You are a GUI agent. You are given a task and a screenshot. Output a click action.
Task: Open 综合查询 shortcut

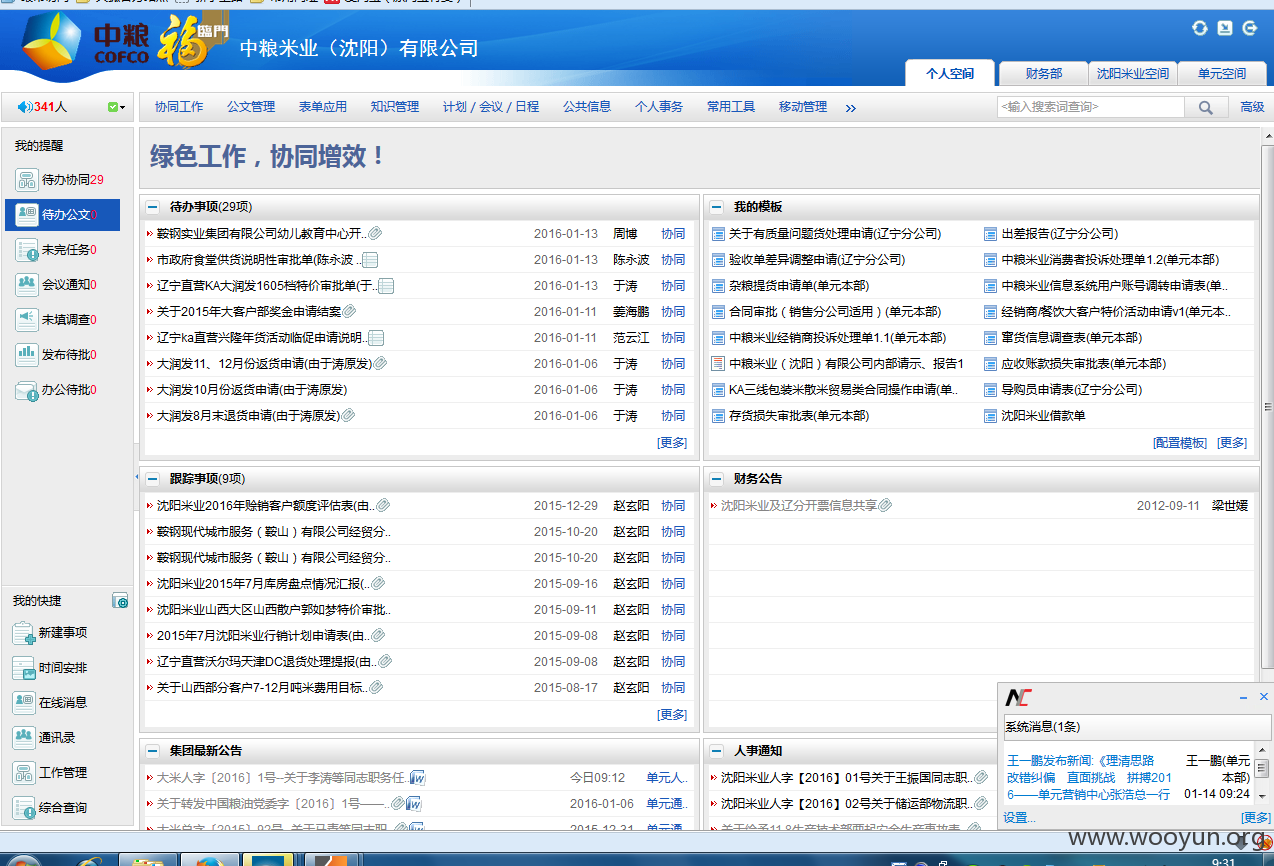(x=50, y=808)
